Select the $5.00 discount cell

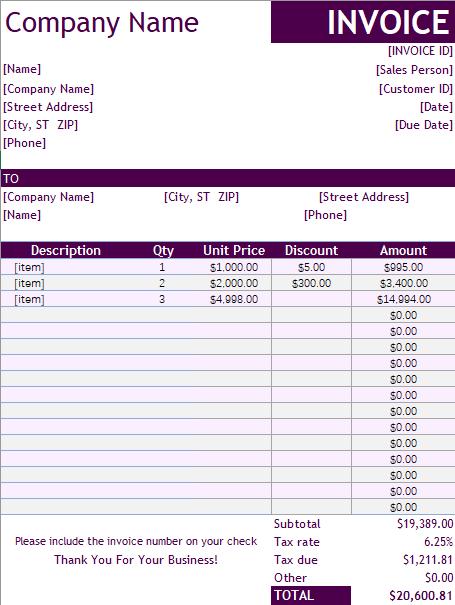click(x=311, y=267)
